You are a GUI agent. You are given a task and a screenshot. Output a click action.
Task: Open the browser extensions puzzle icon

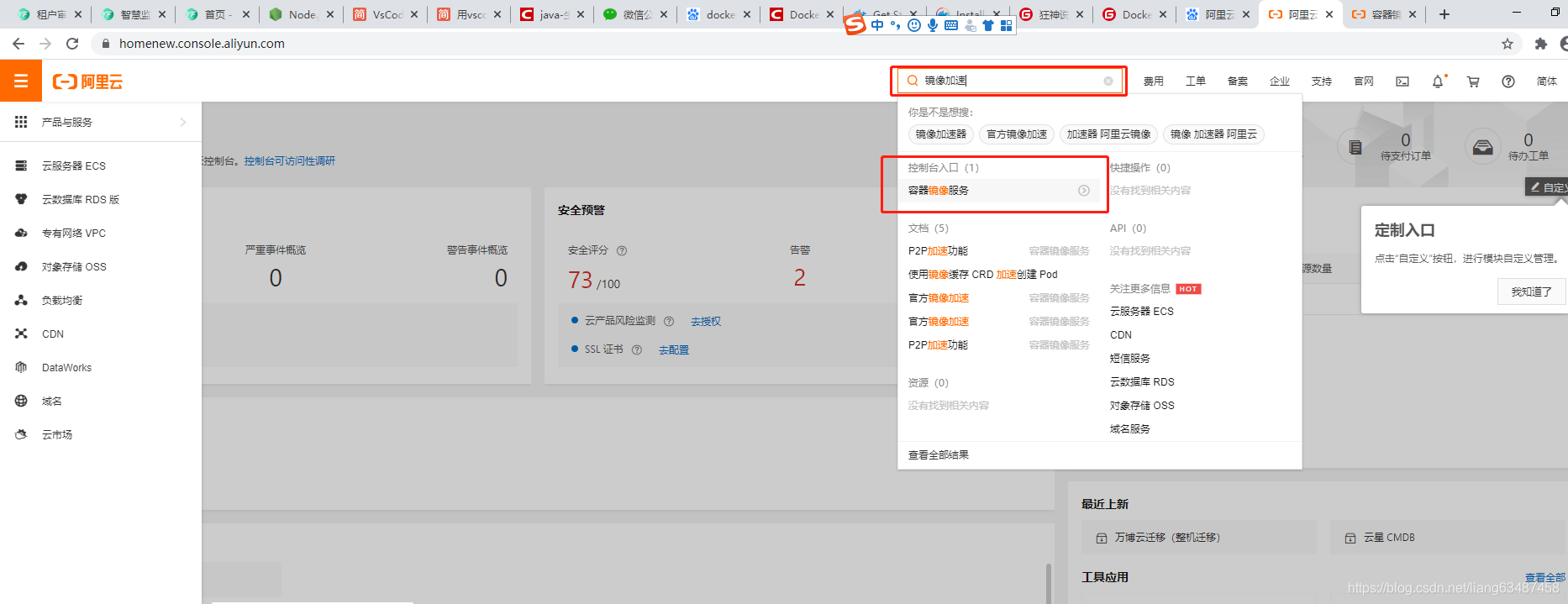tap(1541, 44)
